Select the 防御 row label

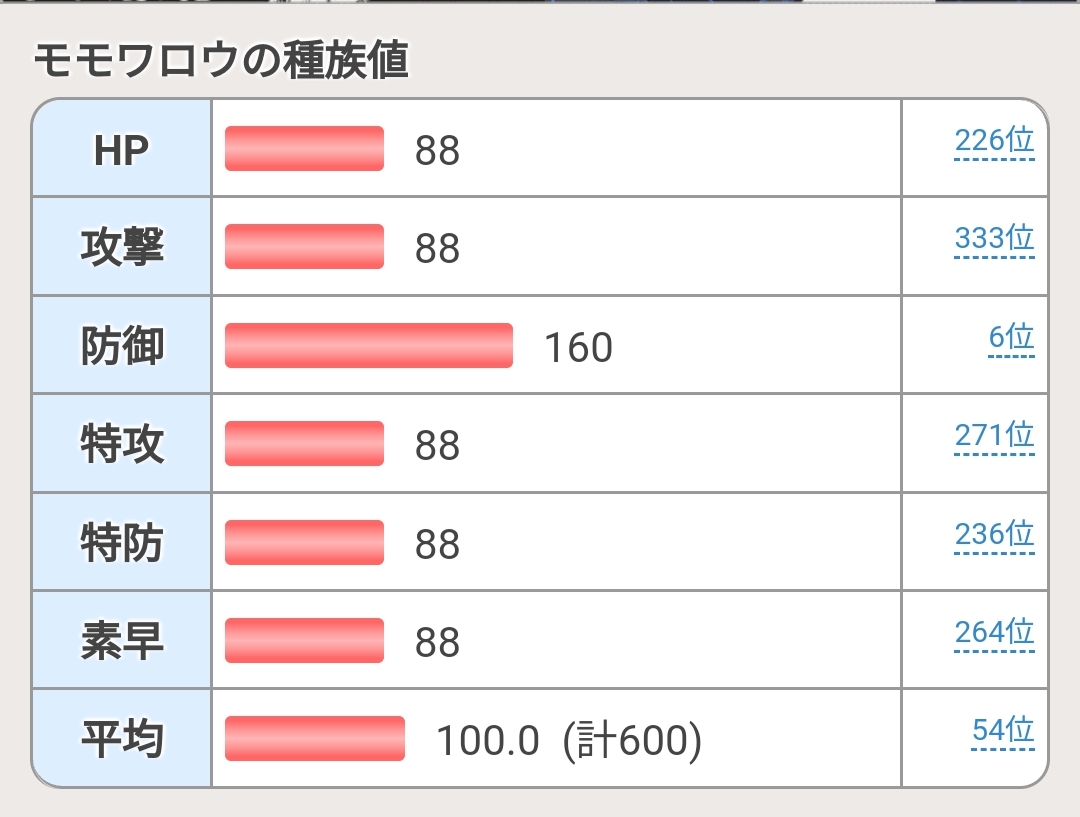(x=122, y=346)
